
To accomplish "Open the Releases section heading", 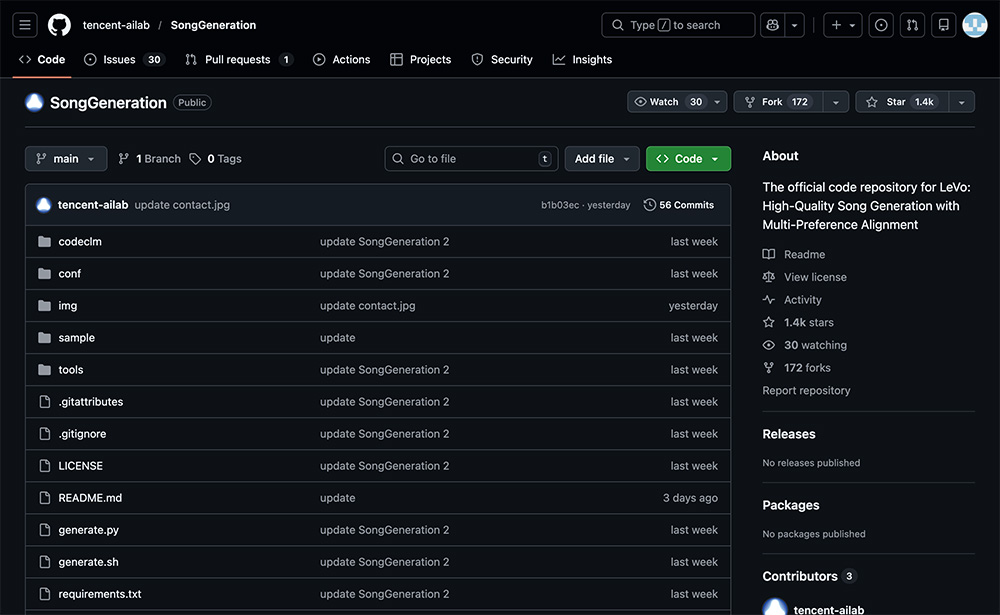I will pyautogui.click(x=789, y=434).
